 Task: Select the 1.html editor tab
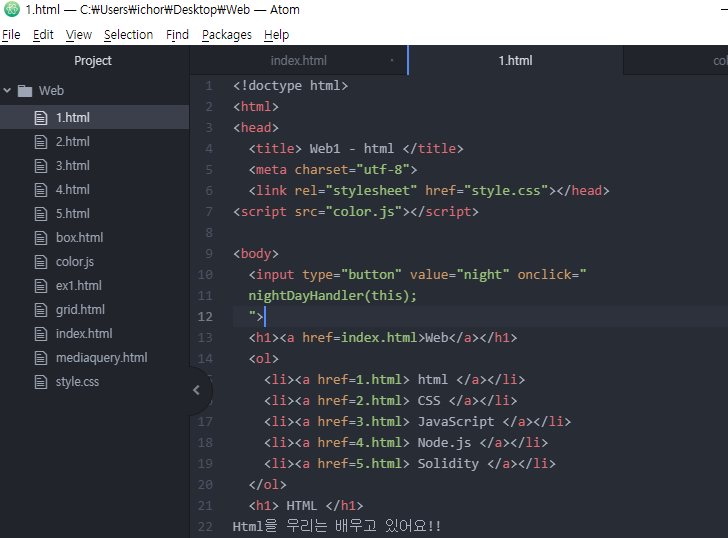pos(515,60)
